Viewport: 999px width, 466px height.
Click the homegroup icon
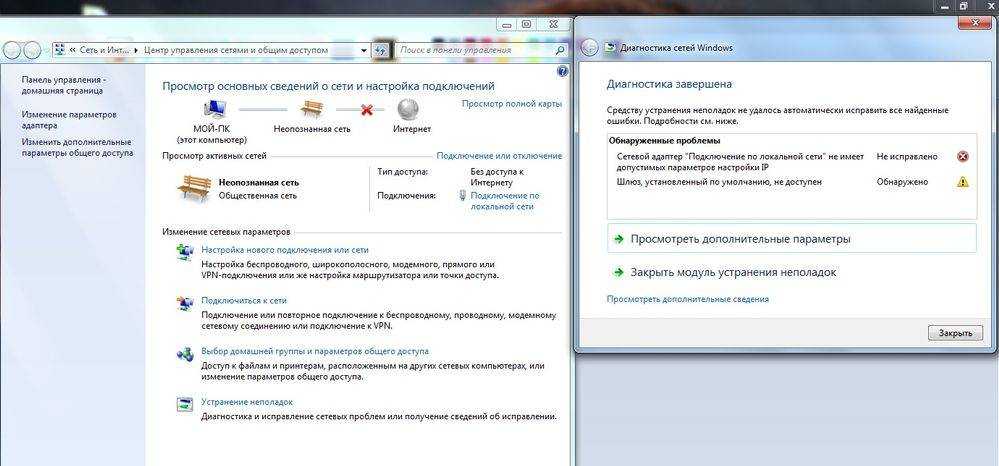tap(185, 354)
